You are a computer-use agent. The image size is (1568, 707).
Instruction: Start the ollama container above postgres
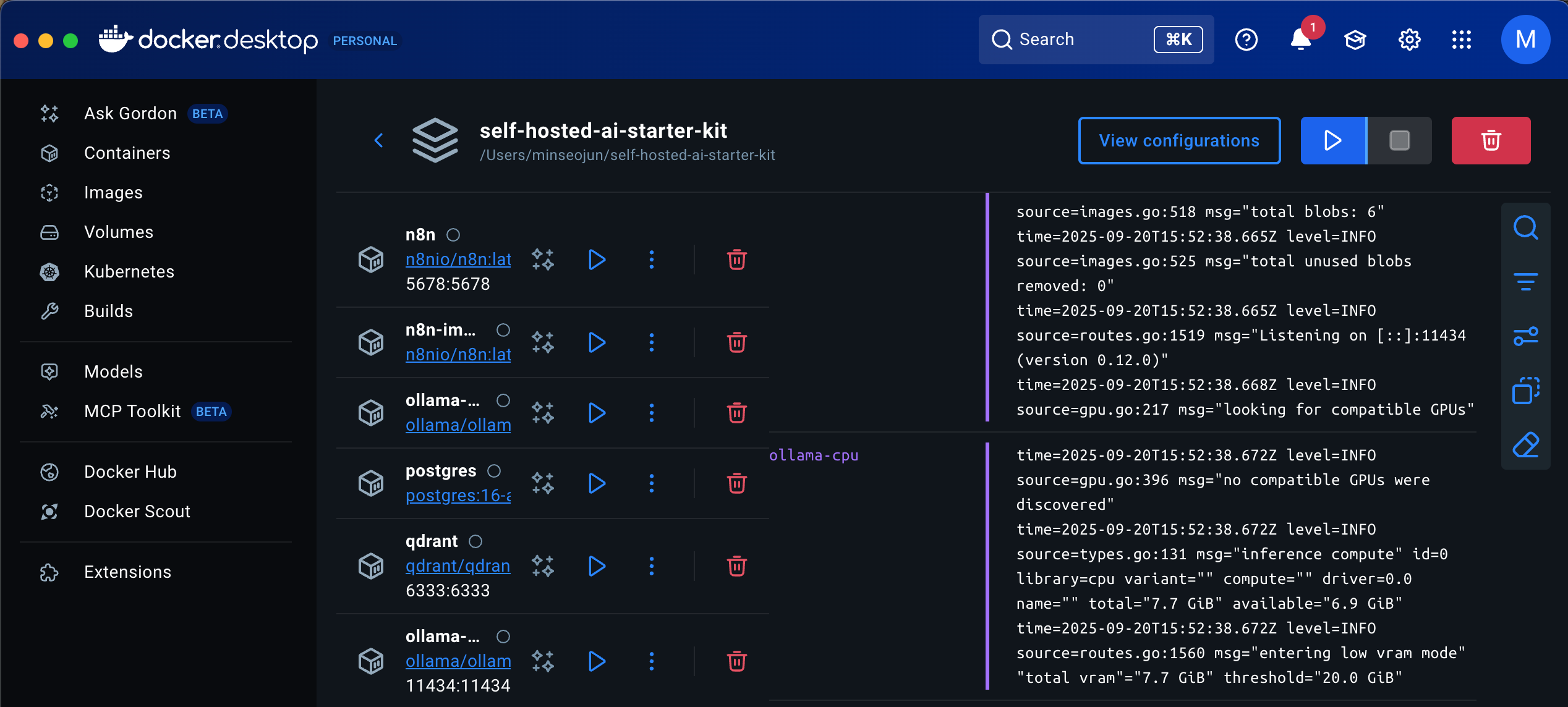[597, 413]
